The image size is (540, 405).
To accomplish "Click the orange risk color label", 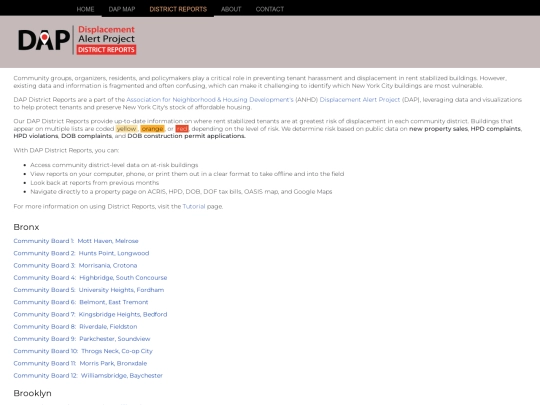I will [152, 128].
